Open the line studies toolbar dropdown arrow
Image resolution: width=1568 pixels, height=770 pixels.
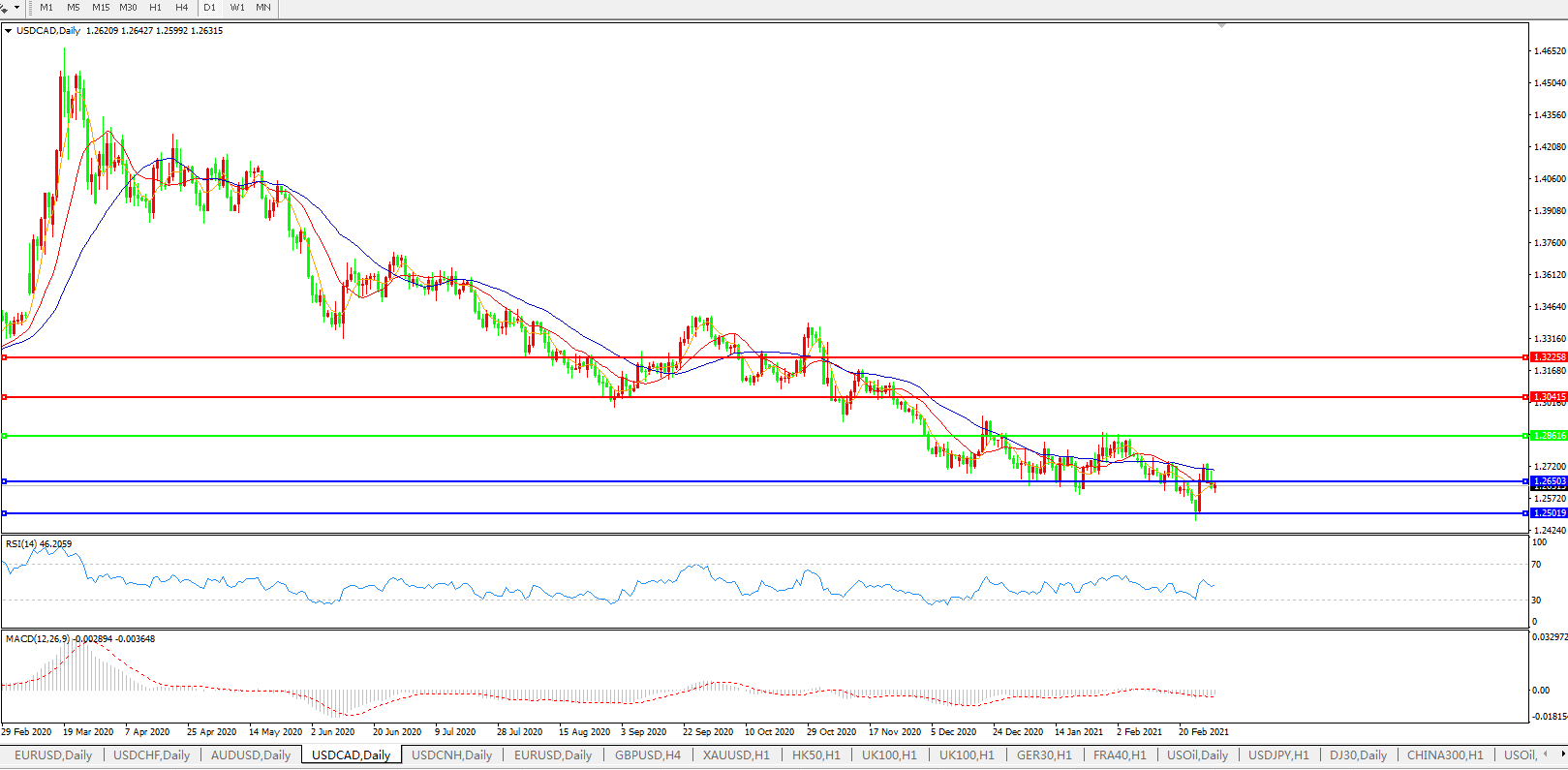point(16,8)
